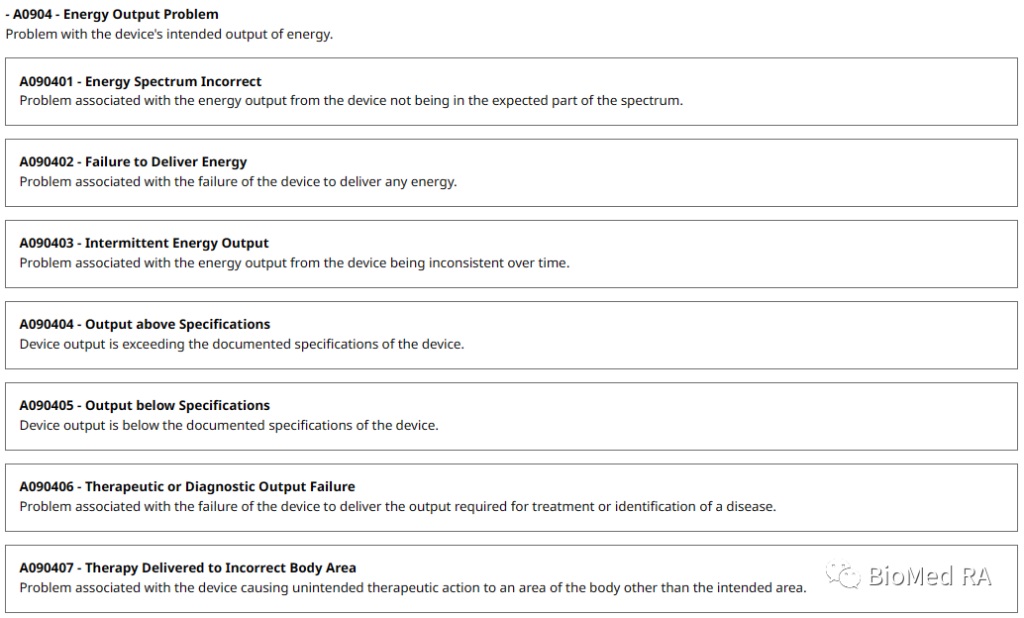Click the description about output exceeding documented specifications
1024x618 pixels.
point(242,344)
